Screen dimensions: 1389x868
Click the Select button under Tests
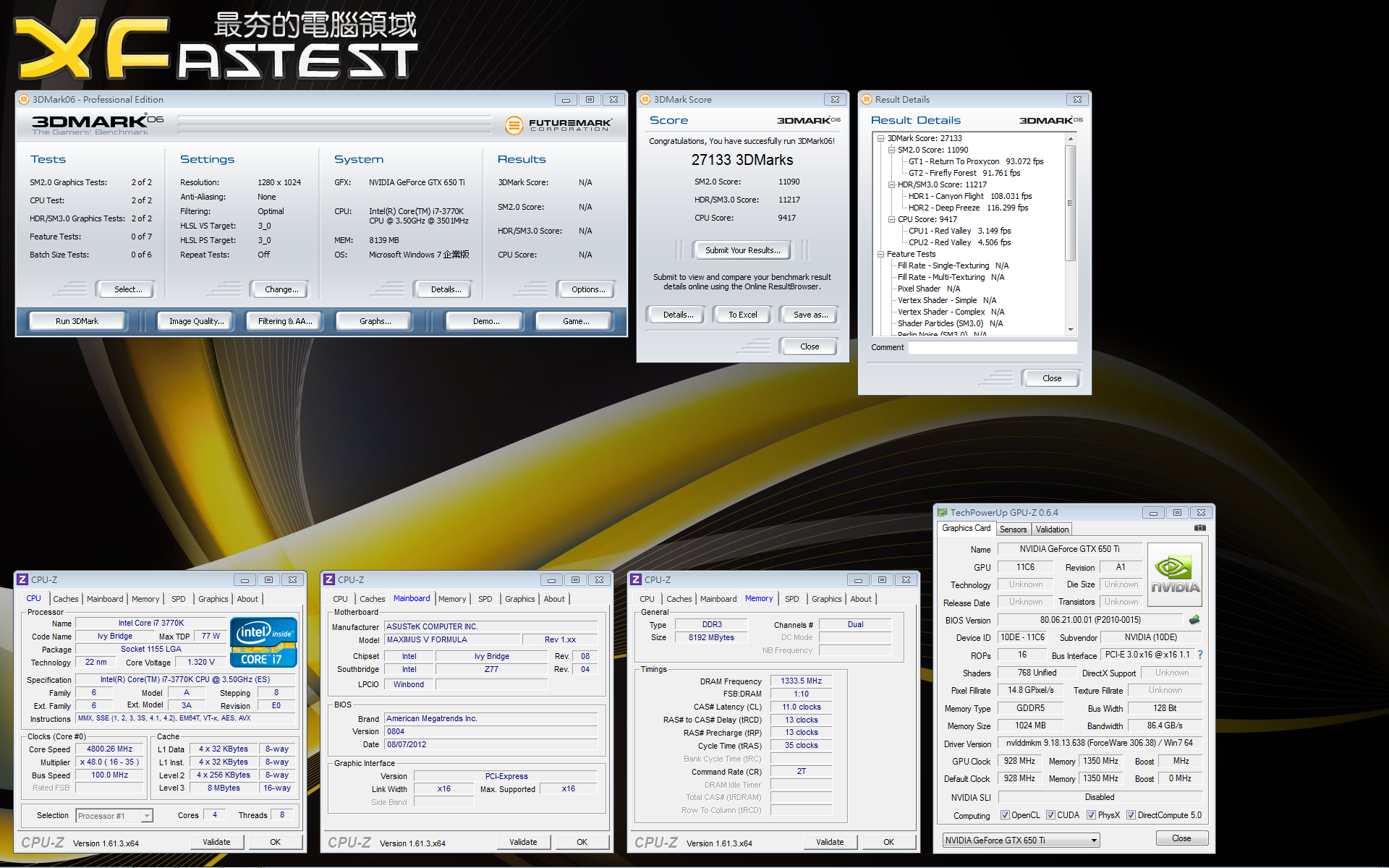pyautogui.click(x=124, y=289)
